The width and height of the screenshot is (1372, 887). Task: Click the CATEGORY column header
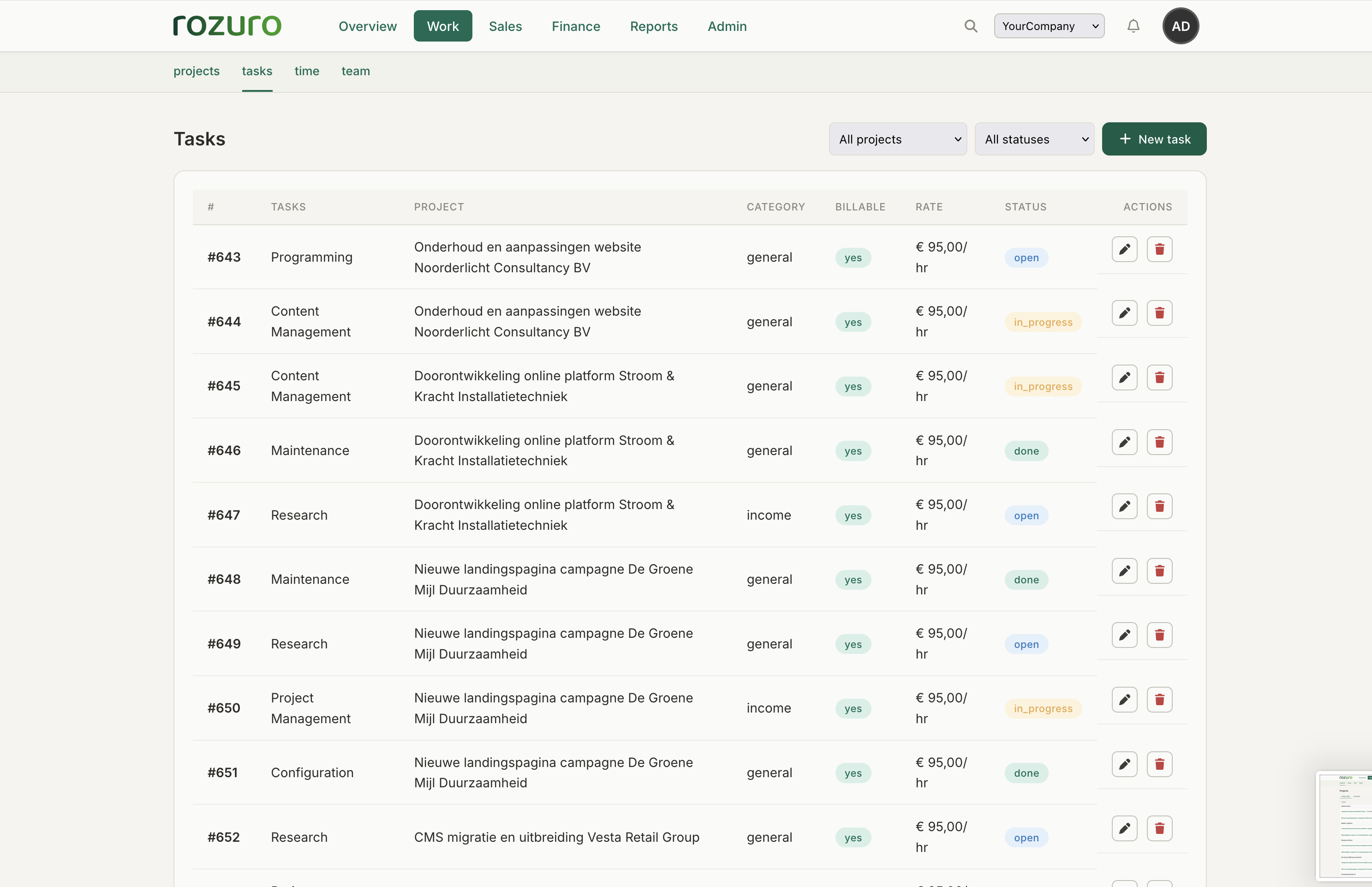(775, 207)
